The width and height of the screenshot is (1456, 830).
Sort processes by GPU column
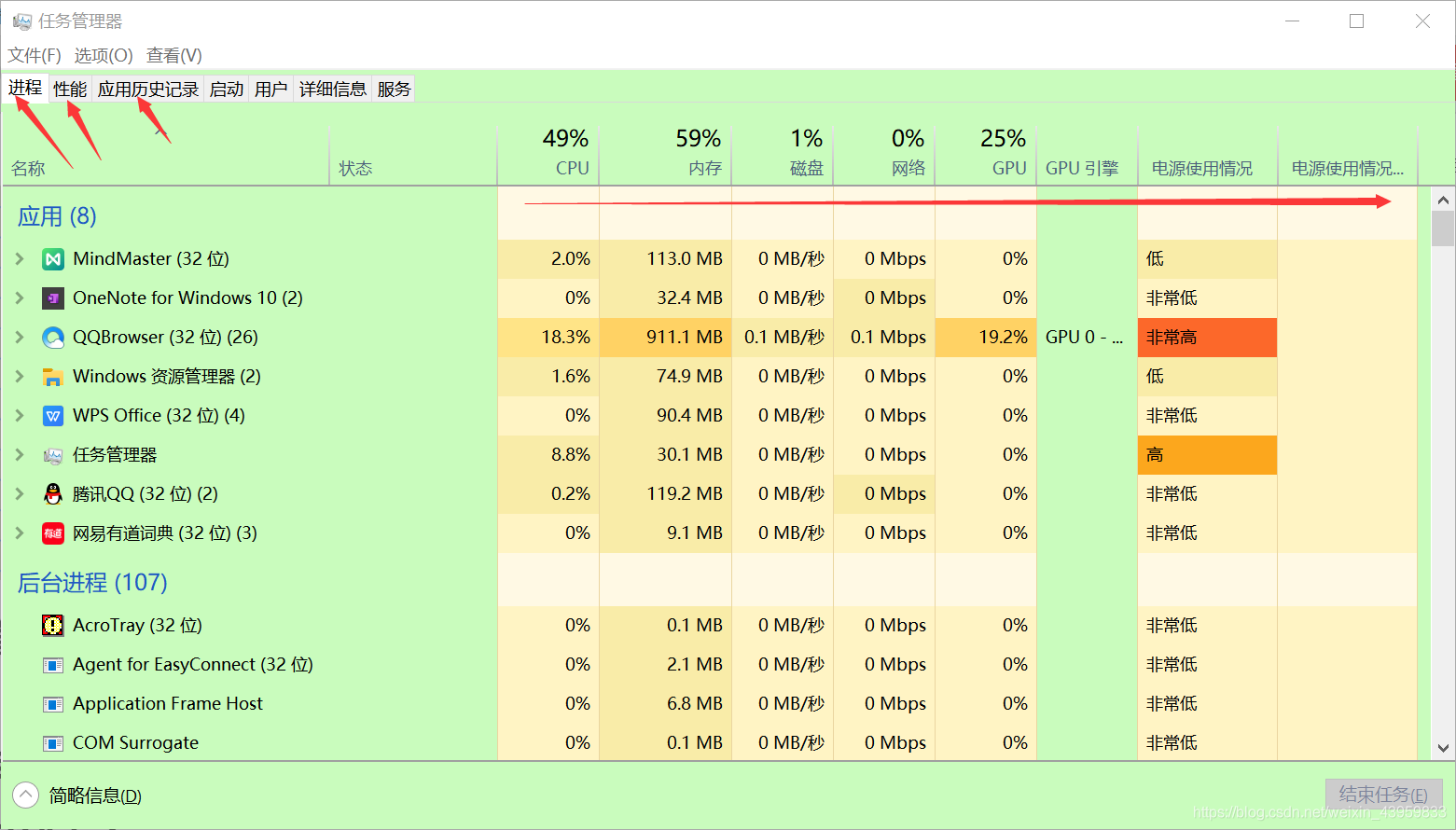pyautogui.click(x=986, y=156)
